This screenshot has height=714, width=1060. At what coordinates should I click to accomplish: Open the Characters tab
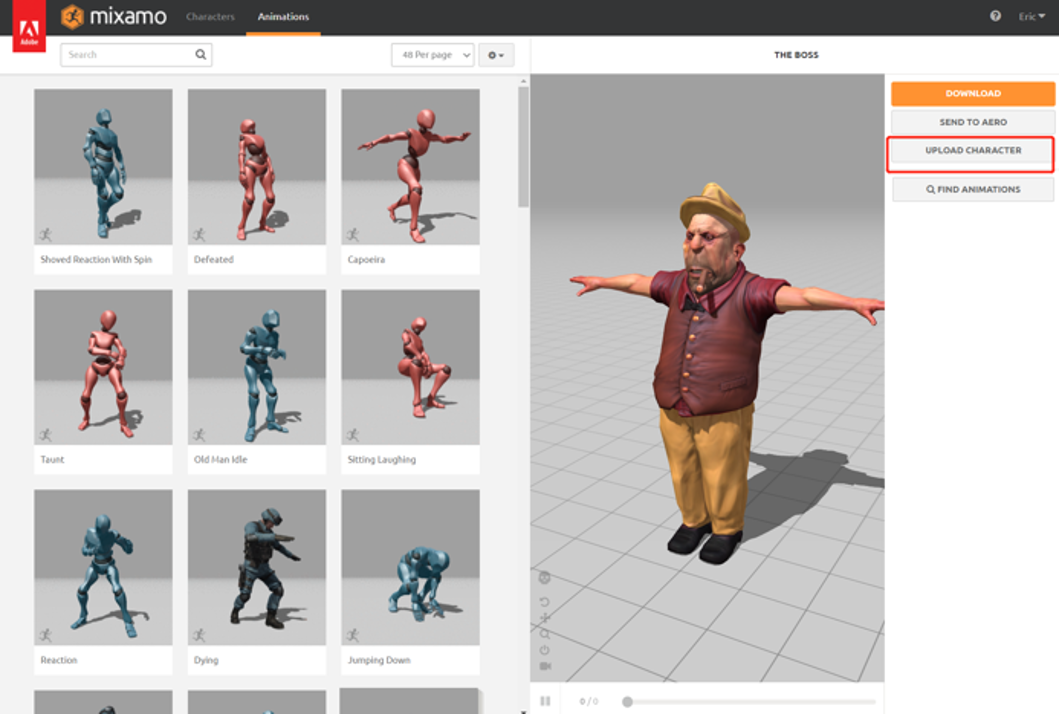coord(210,16)
